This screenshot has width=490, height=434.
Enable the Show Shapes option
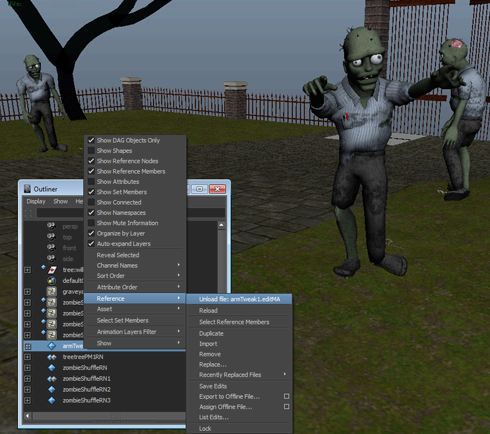tap(91, 151)
